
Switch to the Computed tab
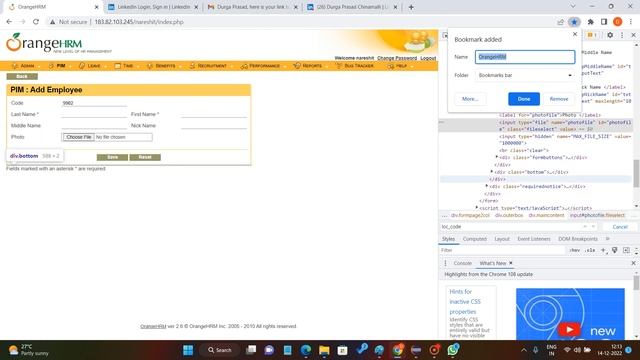coord(475,239)
